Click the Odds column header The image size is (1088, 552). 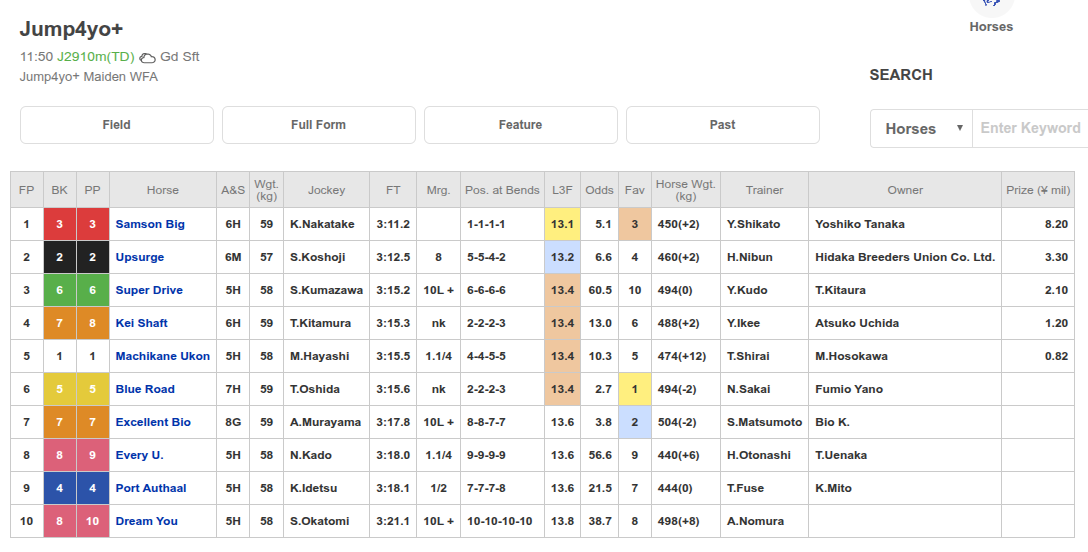600,190
